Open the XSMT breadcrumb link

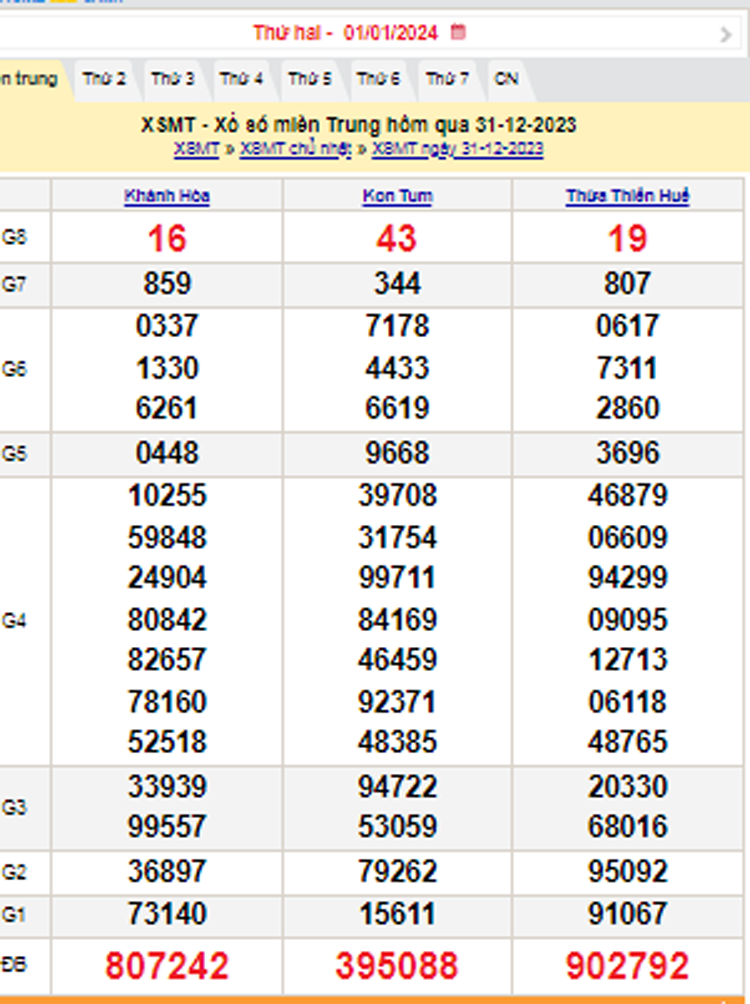pyautogui.click(x=196, y=149)
